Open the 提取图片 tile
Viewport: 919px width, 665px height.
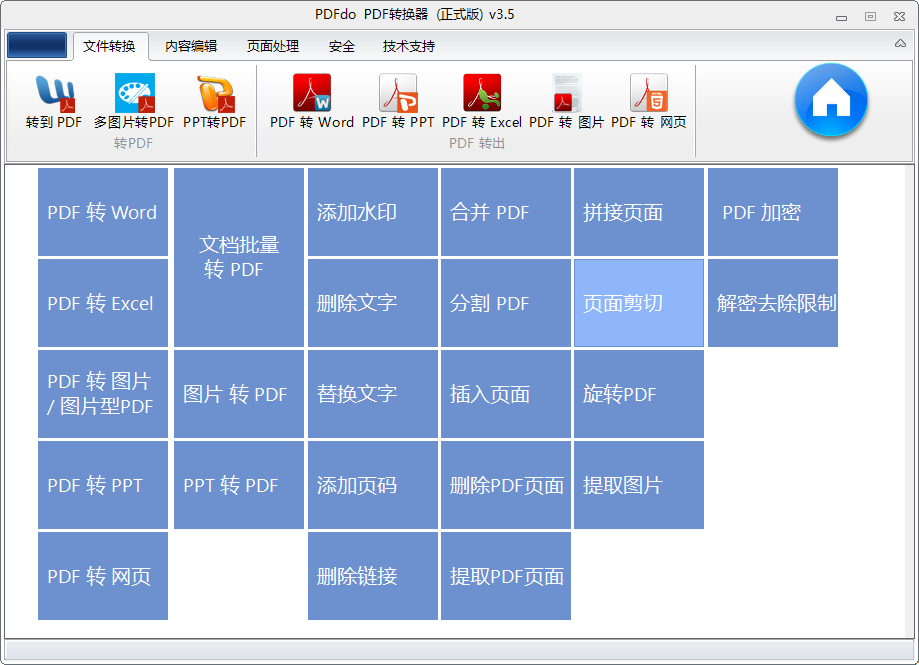coord(639,485)
